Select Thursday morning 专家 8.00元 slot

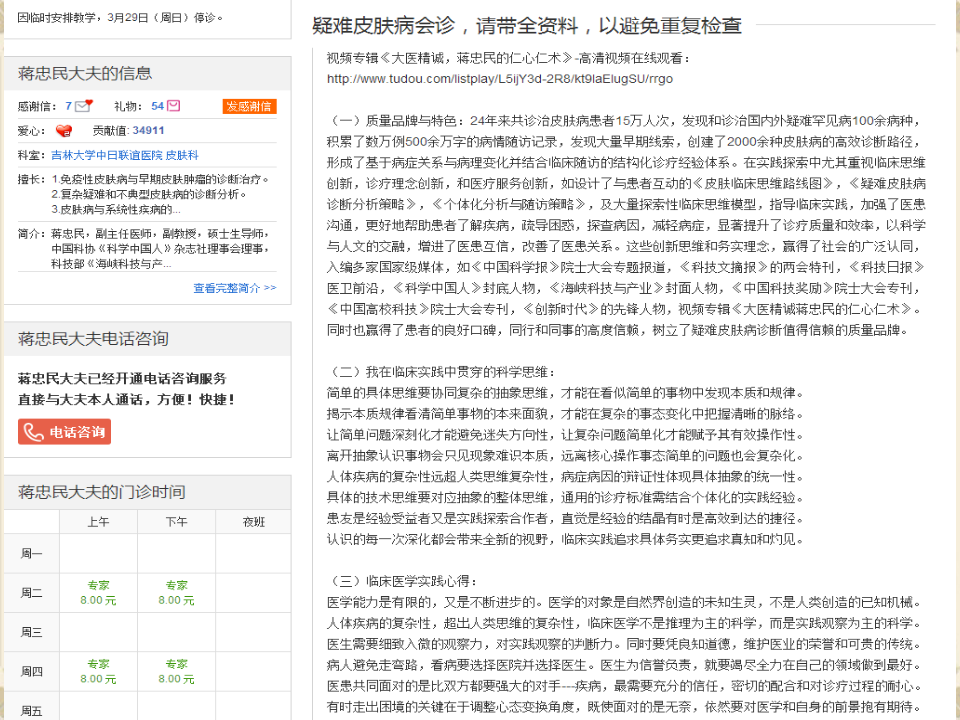(98, 671)
